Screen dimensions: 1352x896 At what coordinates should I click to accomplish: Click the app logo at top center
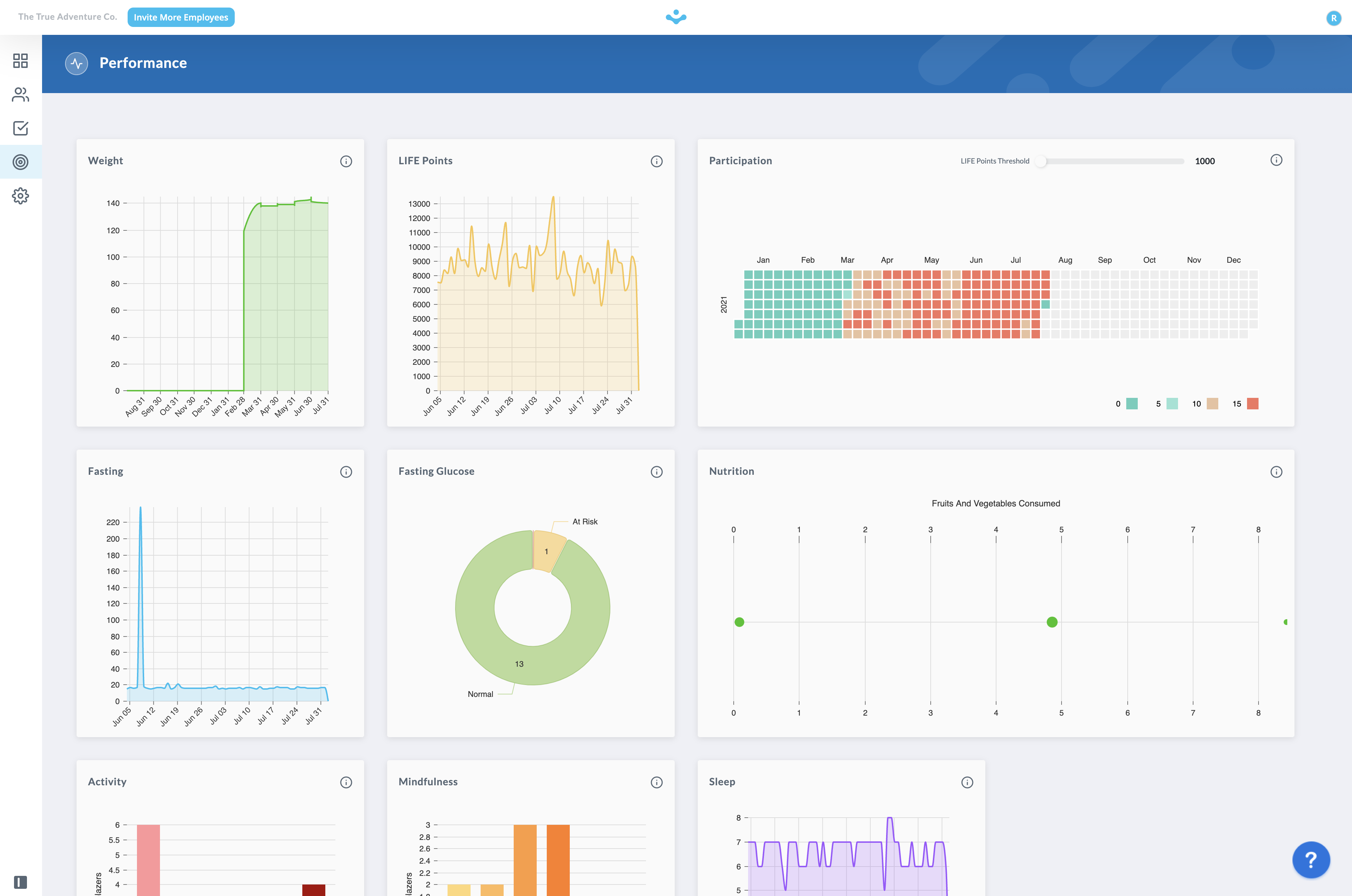pos(676,17)
